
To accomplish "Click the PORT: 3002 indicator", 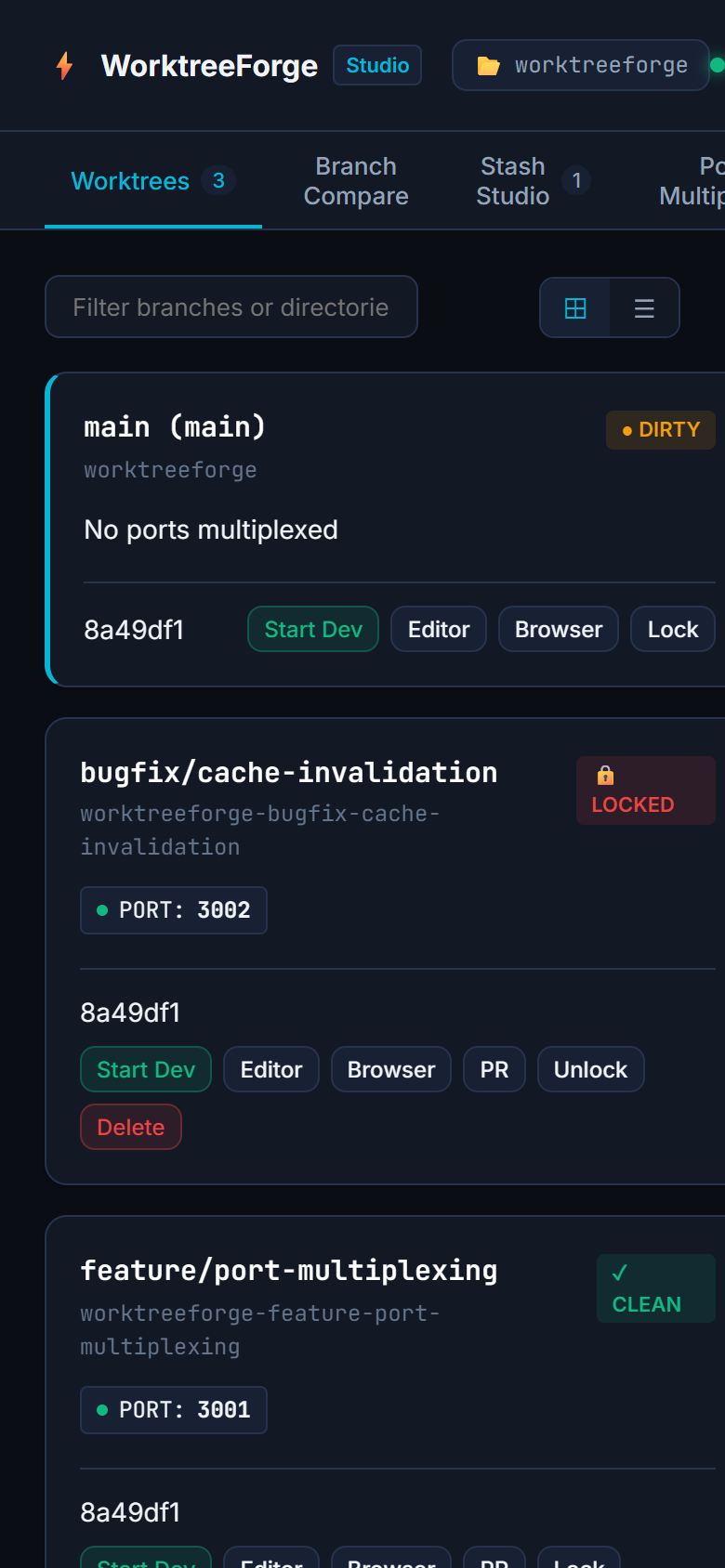I will pos(174,910).
